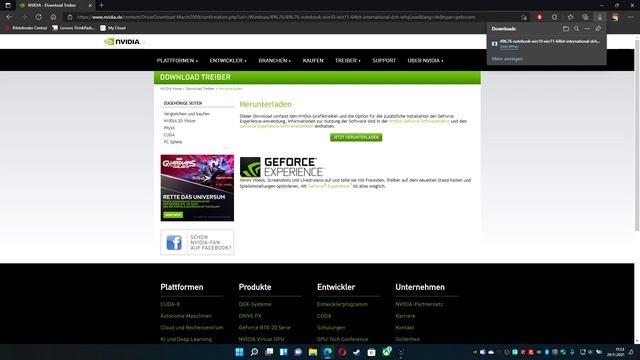The width and height of the screenshot is (640, 360).
Task: Open Bitdefender Central bookmark
Action: pyautogui.click(x=26, y=28)
